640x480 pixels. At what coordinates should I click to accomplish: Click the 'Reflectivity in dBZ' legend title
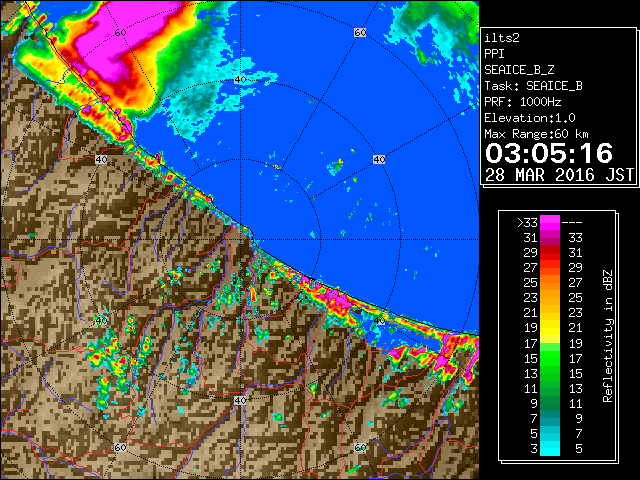tap(608, 336)
